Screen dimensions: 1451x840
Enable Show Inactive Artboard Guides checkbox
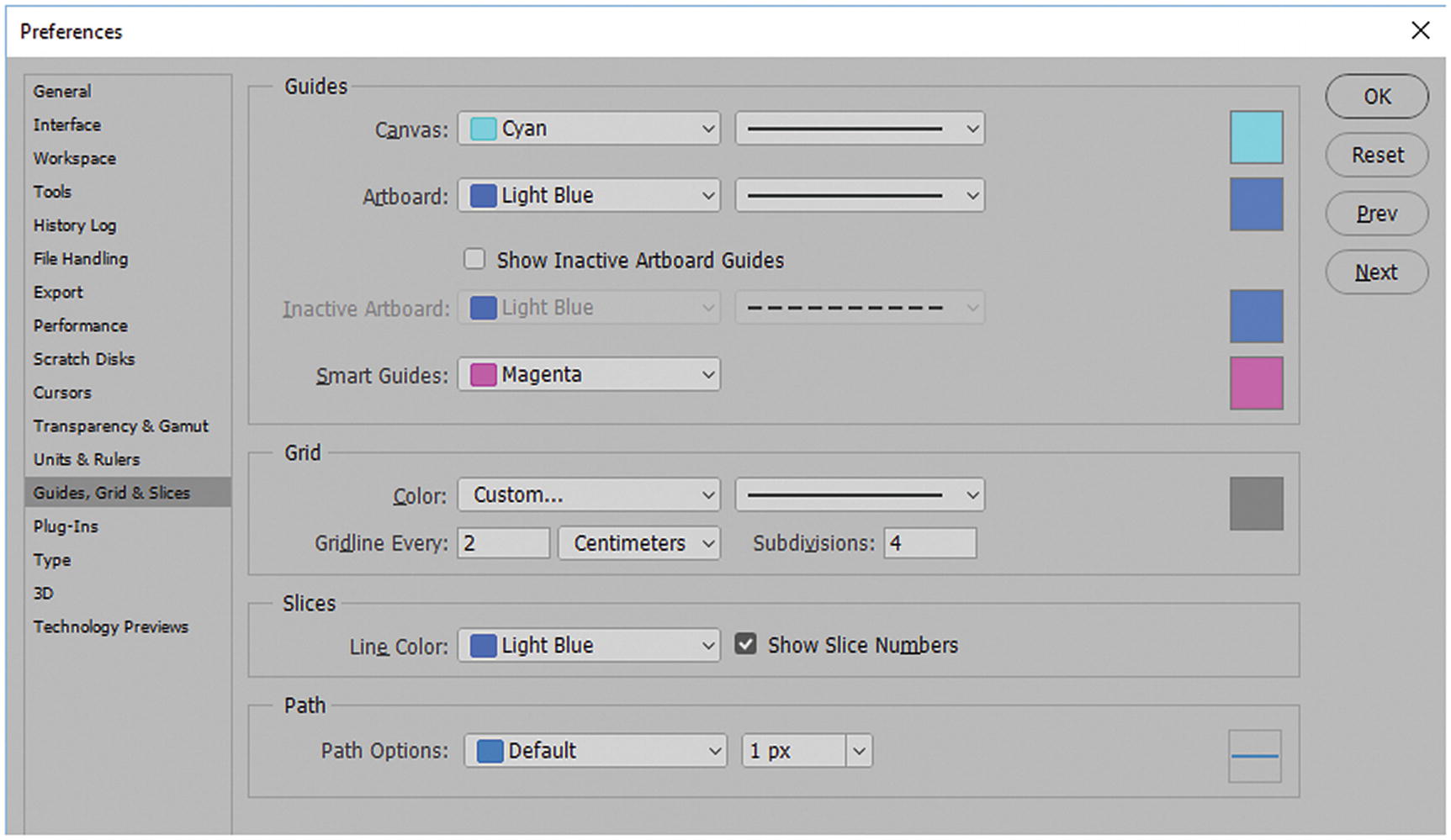[x=475, y=259]
